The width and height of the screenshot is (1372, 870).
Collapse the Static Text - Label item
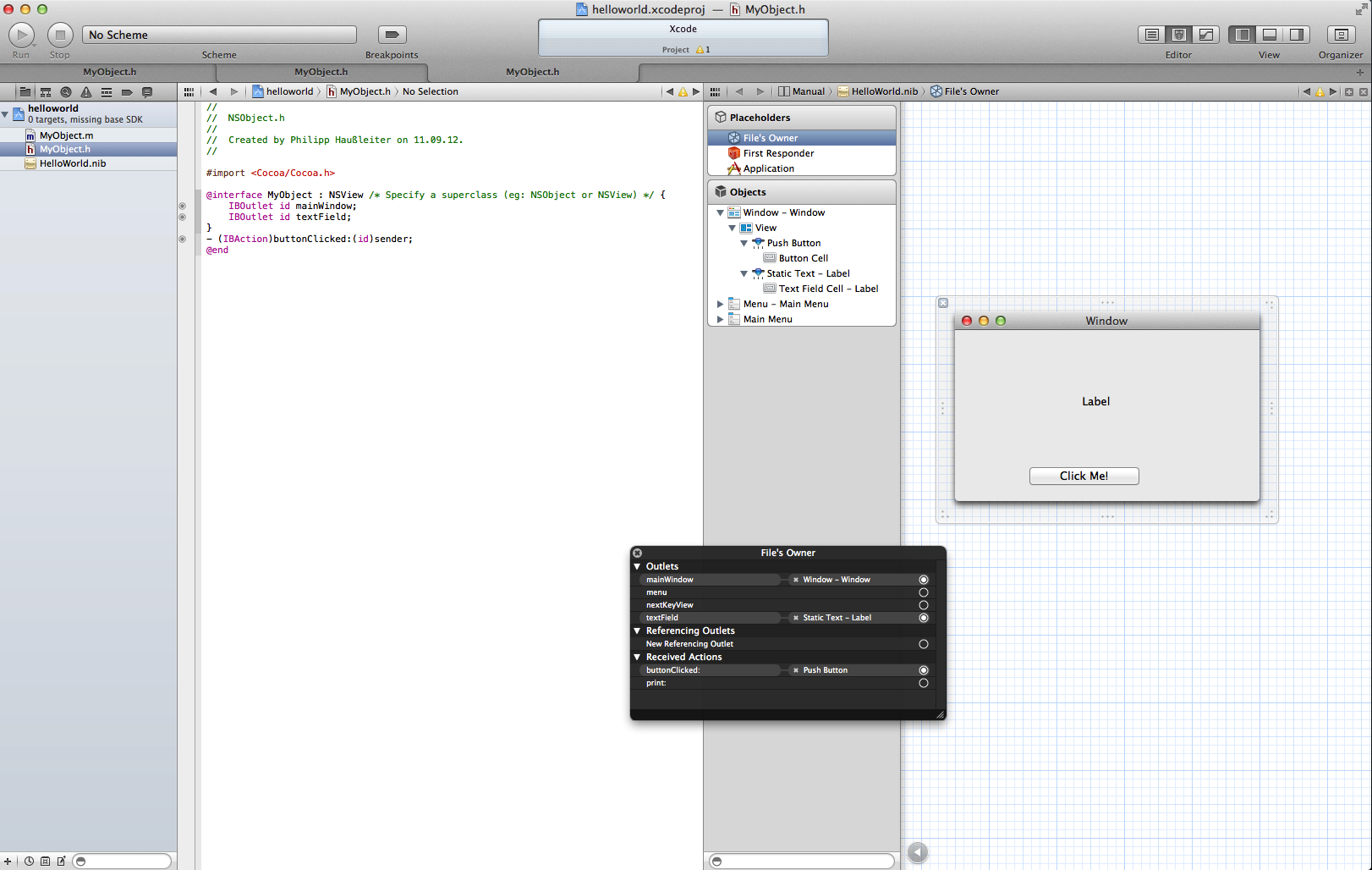[x=744, y=273]
